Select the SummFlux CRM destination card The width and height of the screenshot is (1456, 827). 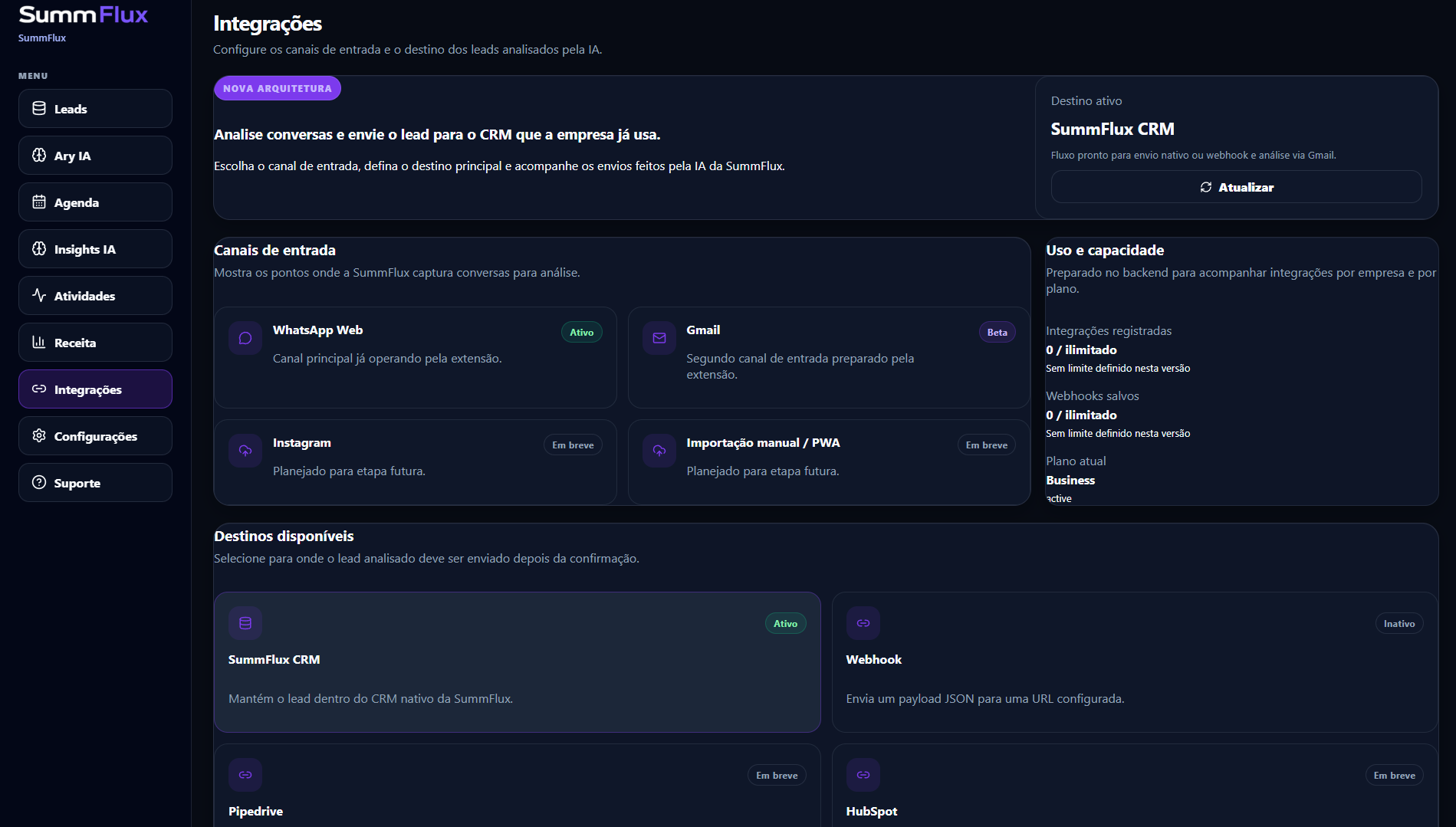[518, 662]
